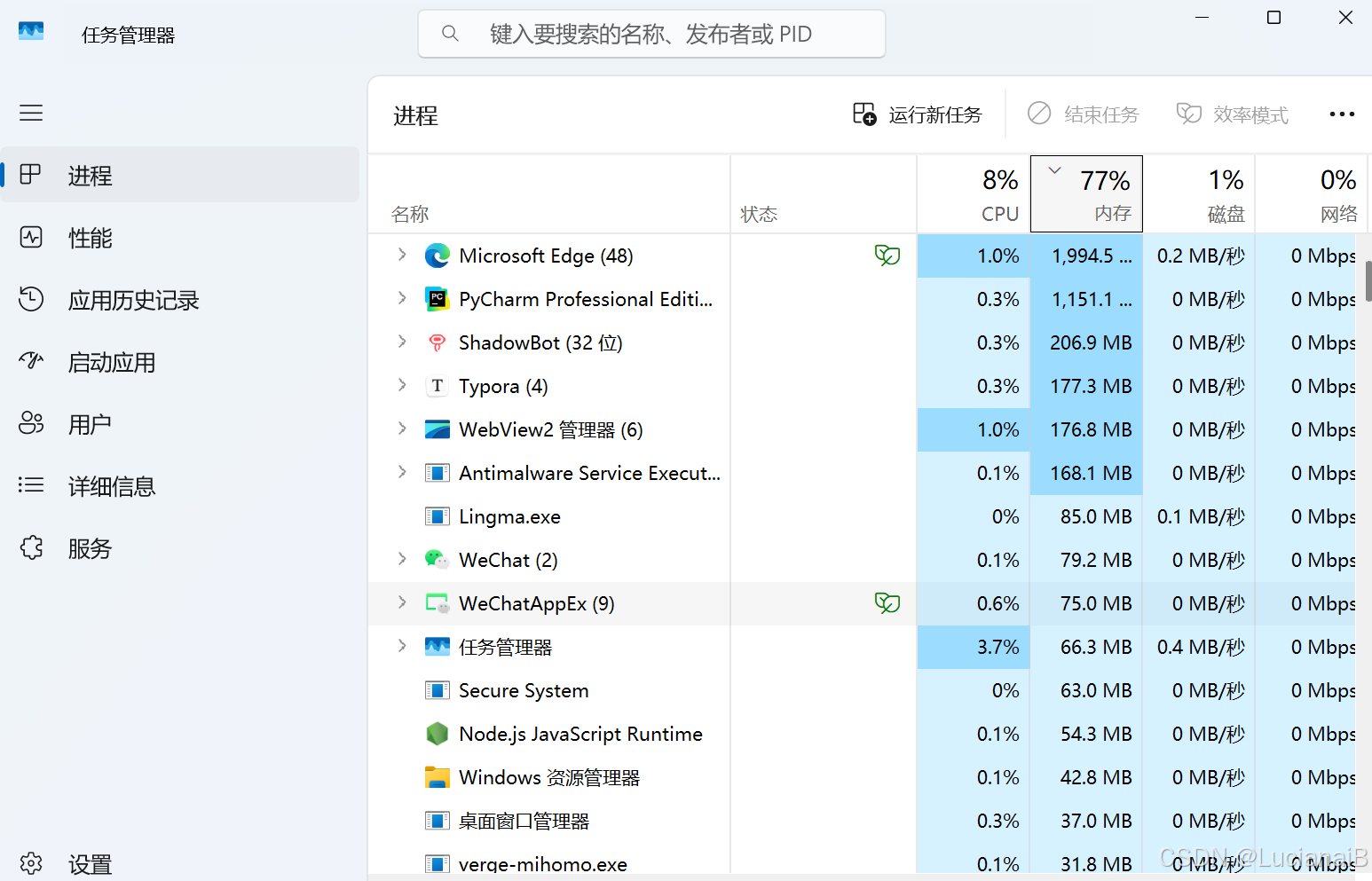Click the 应用历史记录 history icon
1372x881 pixels.
31,299
